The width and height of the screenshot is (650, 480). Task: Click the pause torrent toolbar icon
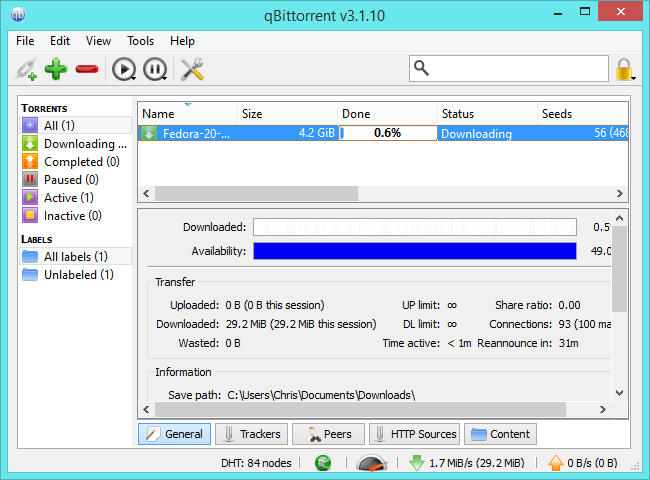tap(152, 69)
